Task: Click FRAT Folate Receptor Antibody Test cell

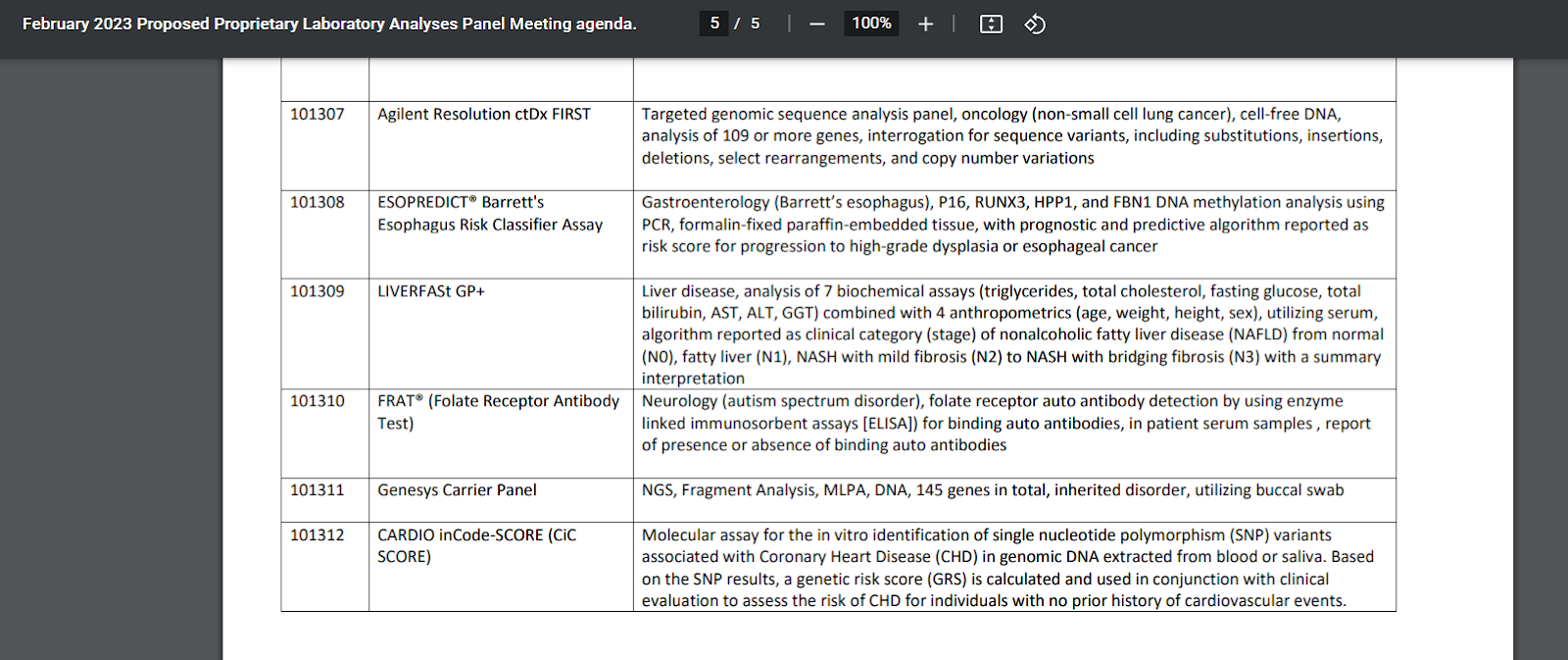Action: coord(501,433)
